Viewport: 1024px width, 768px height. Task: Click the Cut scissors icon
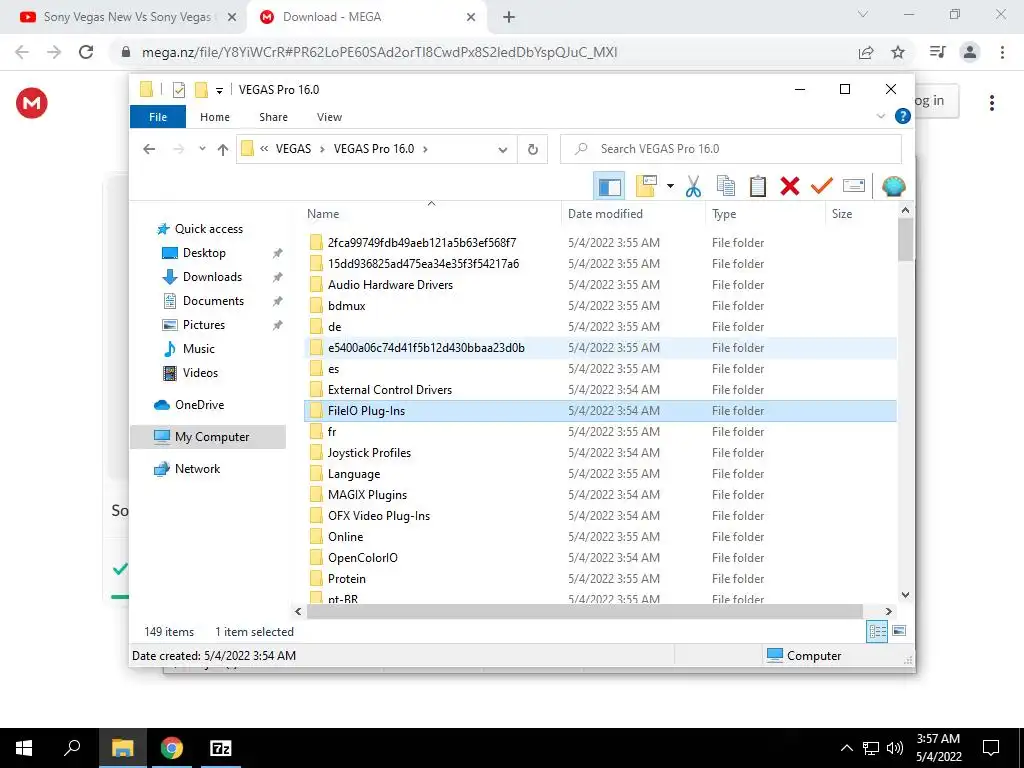click(x=693, y=186)
